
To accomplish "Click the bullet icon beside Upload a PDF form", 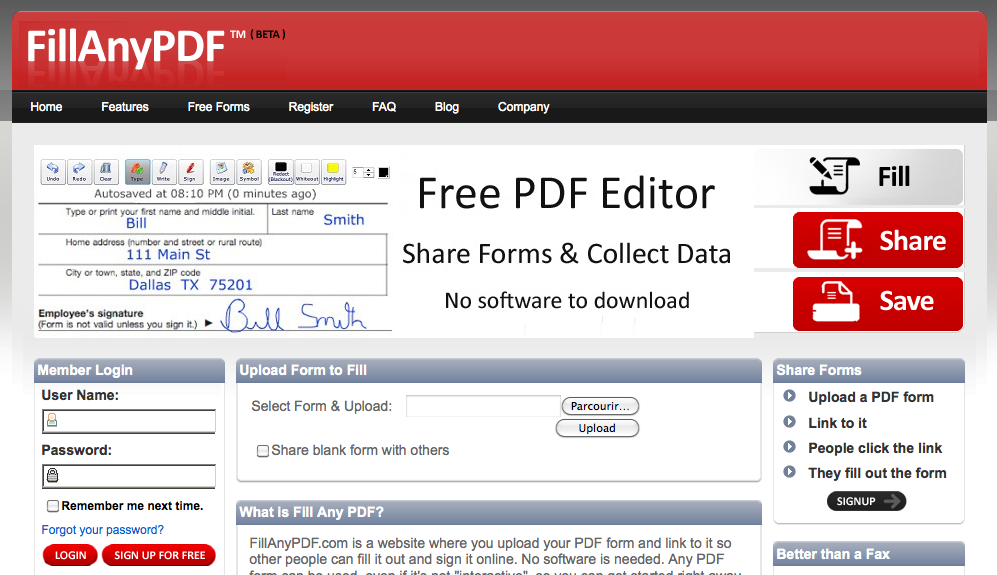I will click(x=790, y=396).
